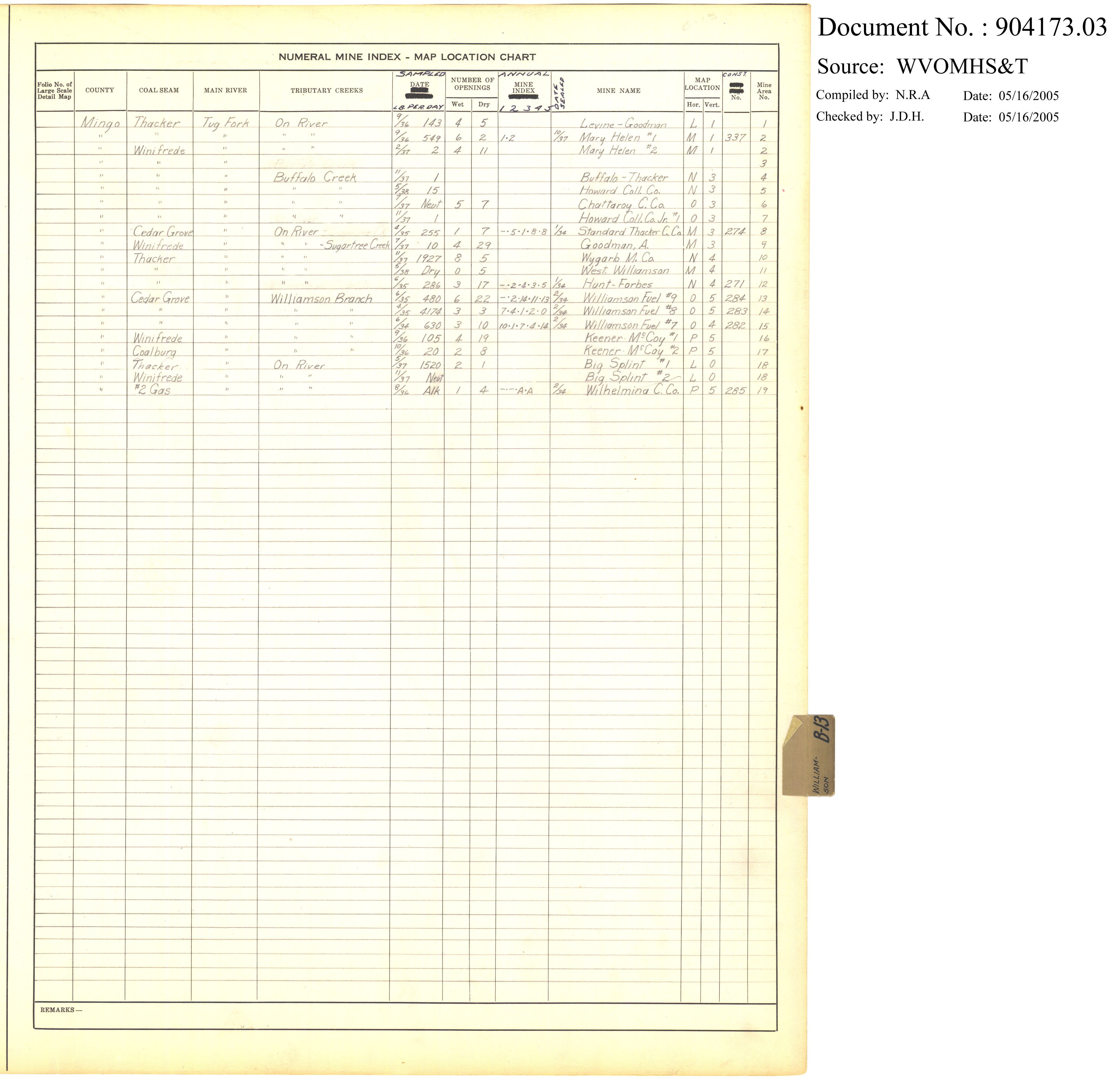The image size is (1120, 1078).
Task: Click the WILLIAMSON B-13 index tab
Action: 809,754
